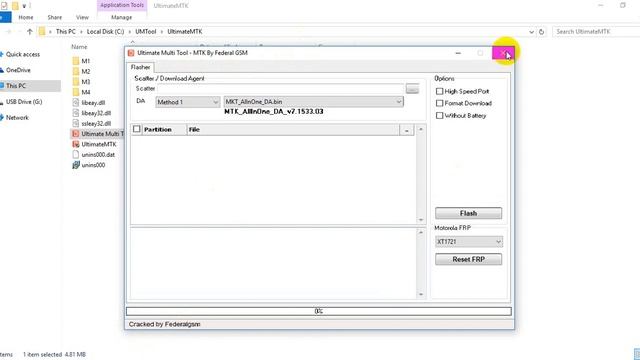Toggle select-all partitions checkbox

click(137, 129)
